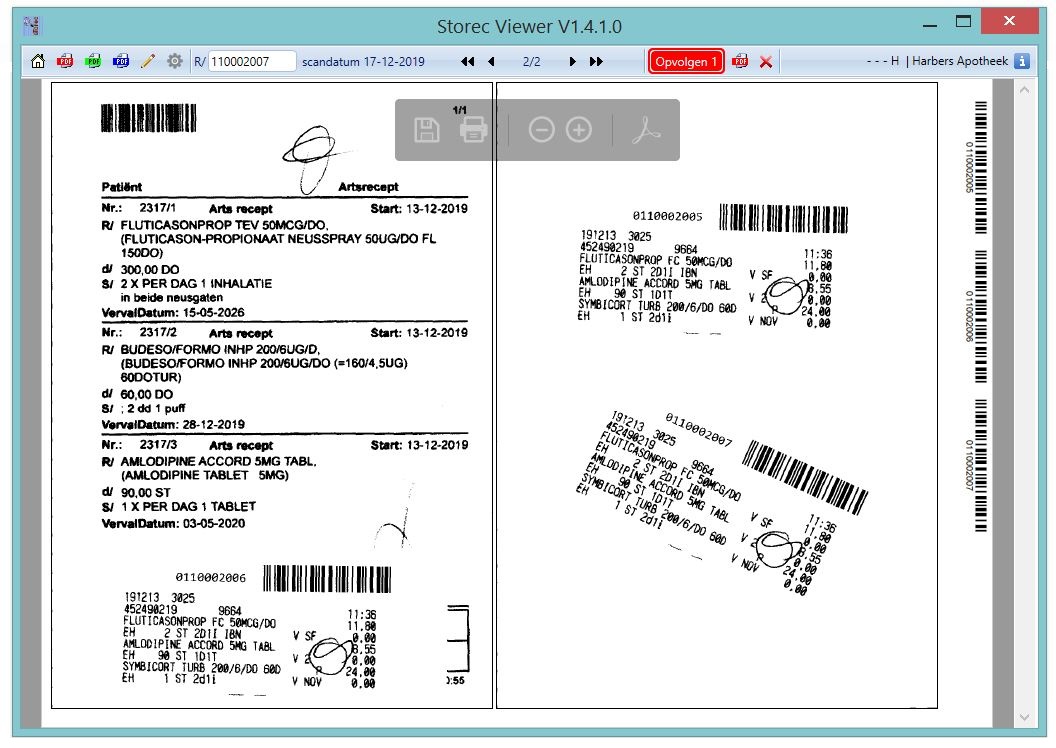Click the red PDF icon beside home
1056x748 pixels.
coord(65,61)
